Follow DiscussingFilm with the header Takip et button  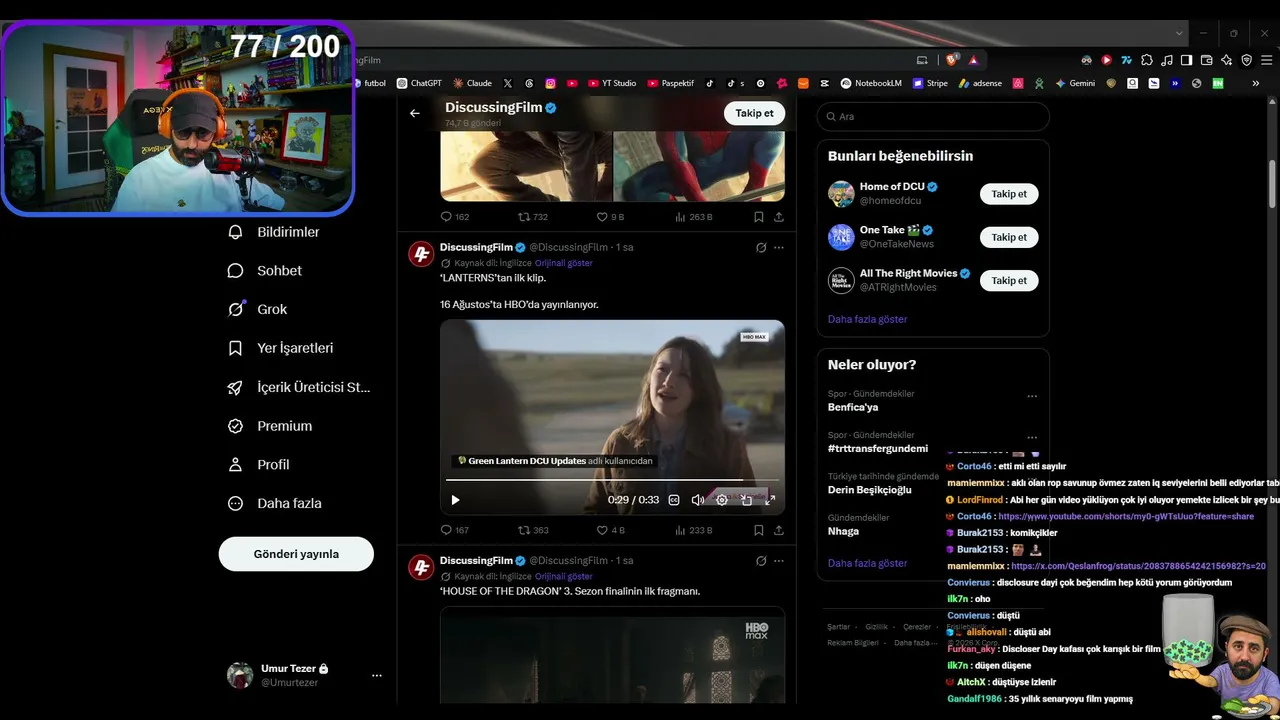pyautogui.click(x=754, y=113)
